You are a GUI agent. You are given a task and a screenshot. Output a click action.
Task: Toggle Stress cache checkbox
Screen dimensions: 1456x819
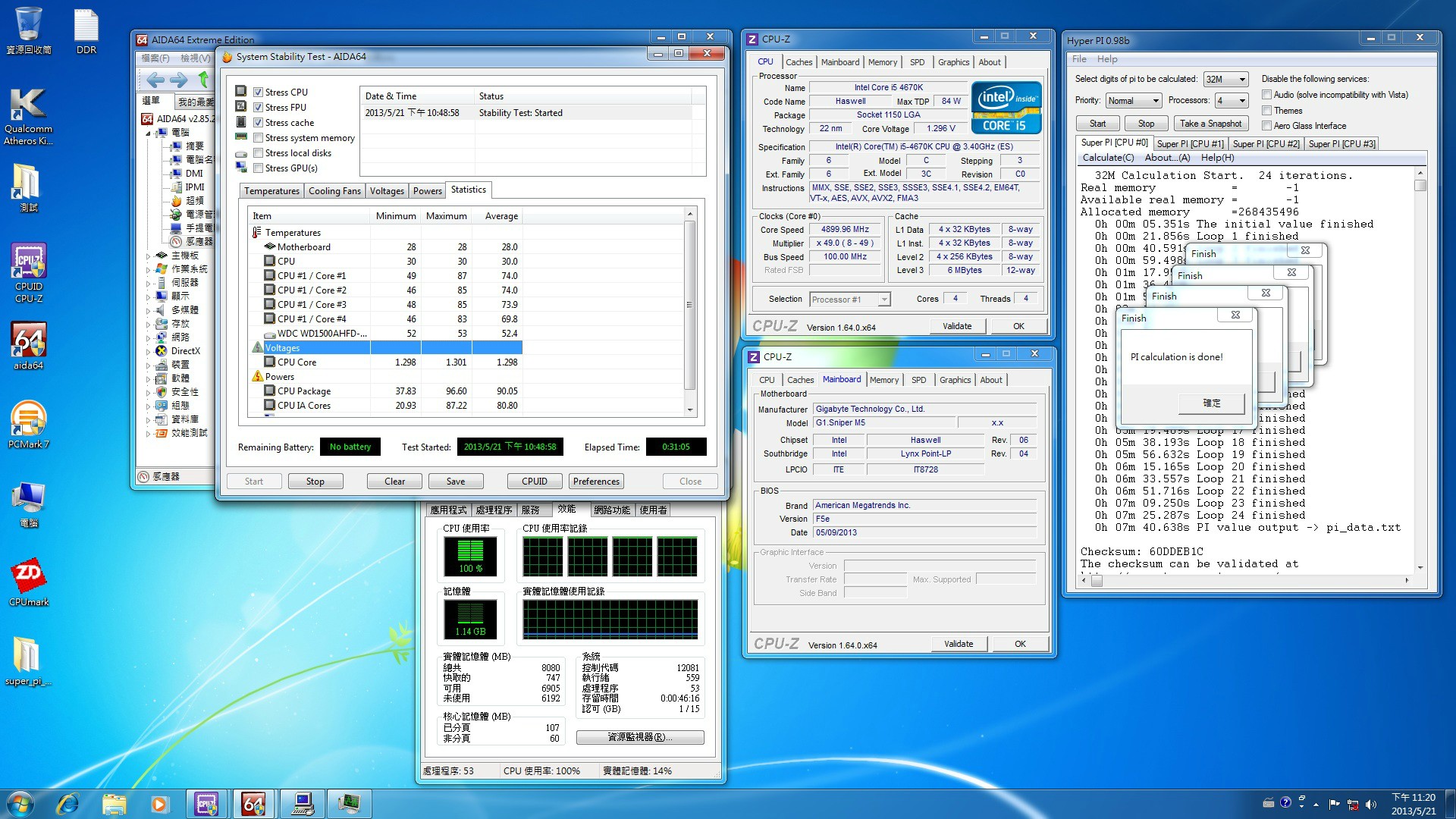pyautogui.click(x=258, y=123)
